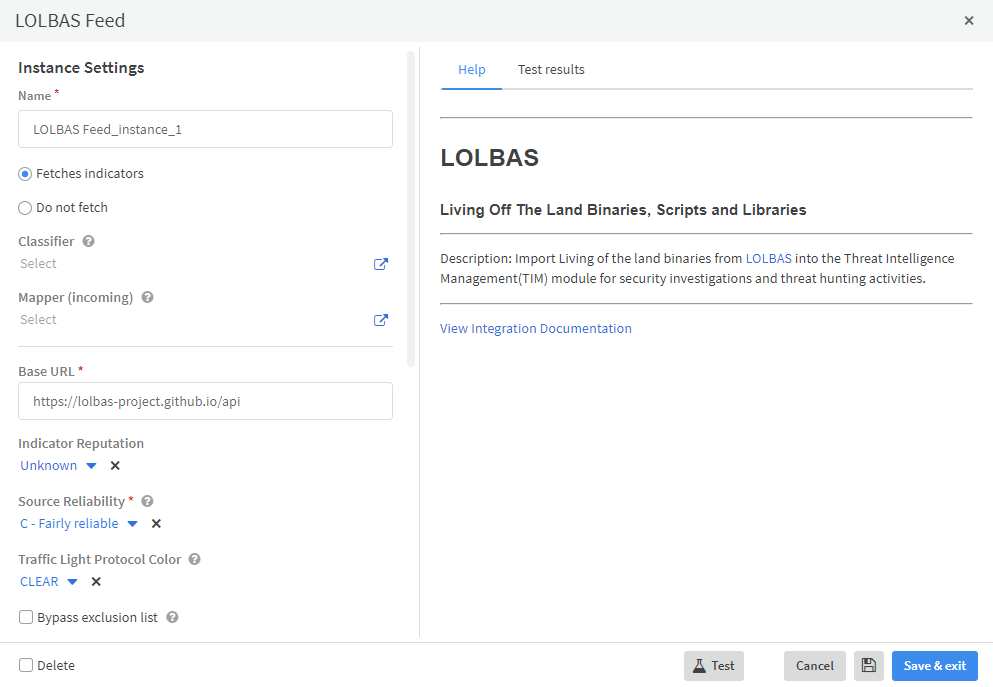Select the Fetches indicators radio button
Screen dimensions: 993x687
click(26, 174)
